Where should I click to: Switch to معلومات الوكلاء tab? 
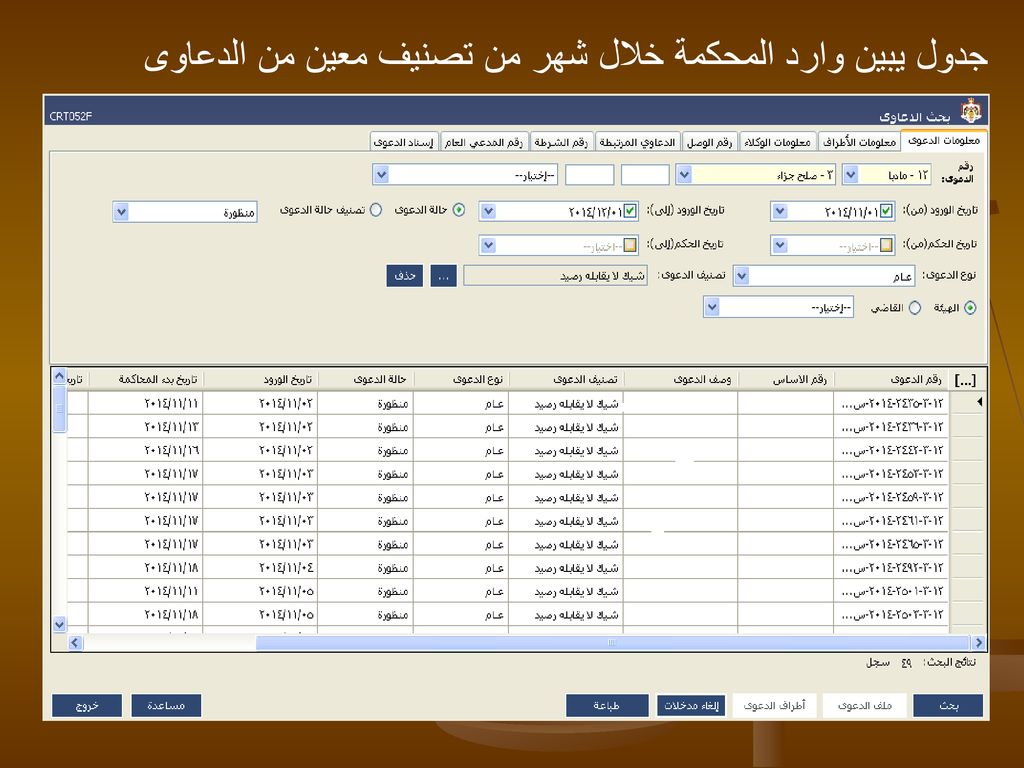(777, 142)
